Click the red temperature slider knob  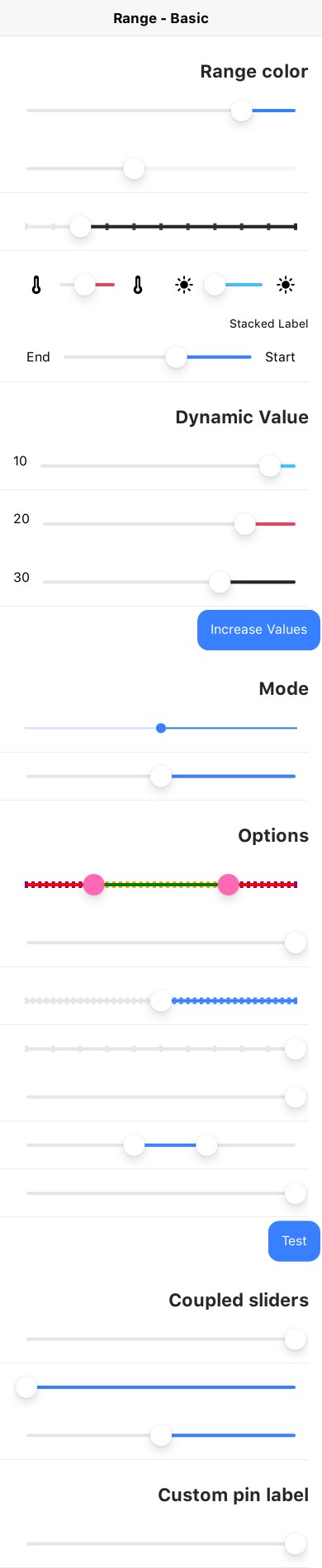(x=84, y=285)
